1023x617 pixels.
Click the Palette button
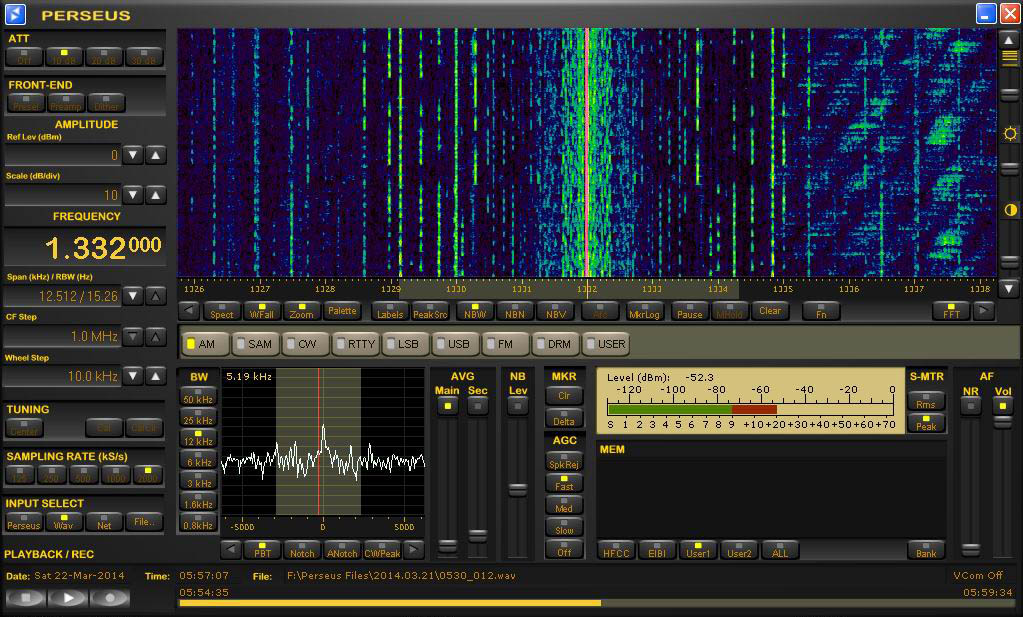(342, 311)
